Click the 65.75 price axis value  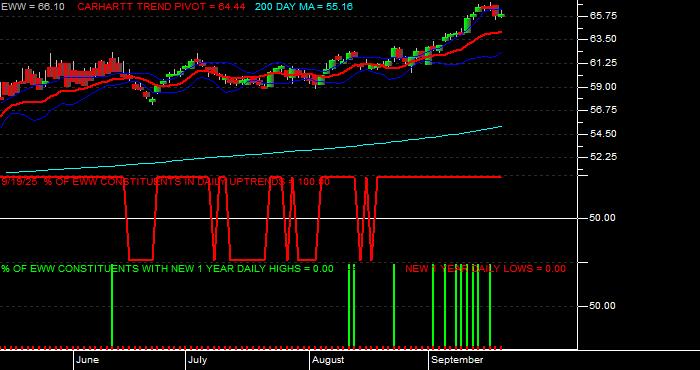603,16
